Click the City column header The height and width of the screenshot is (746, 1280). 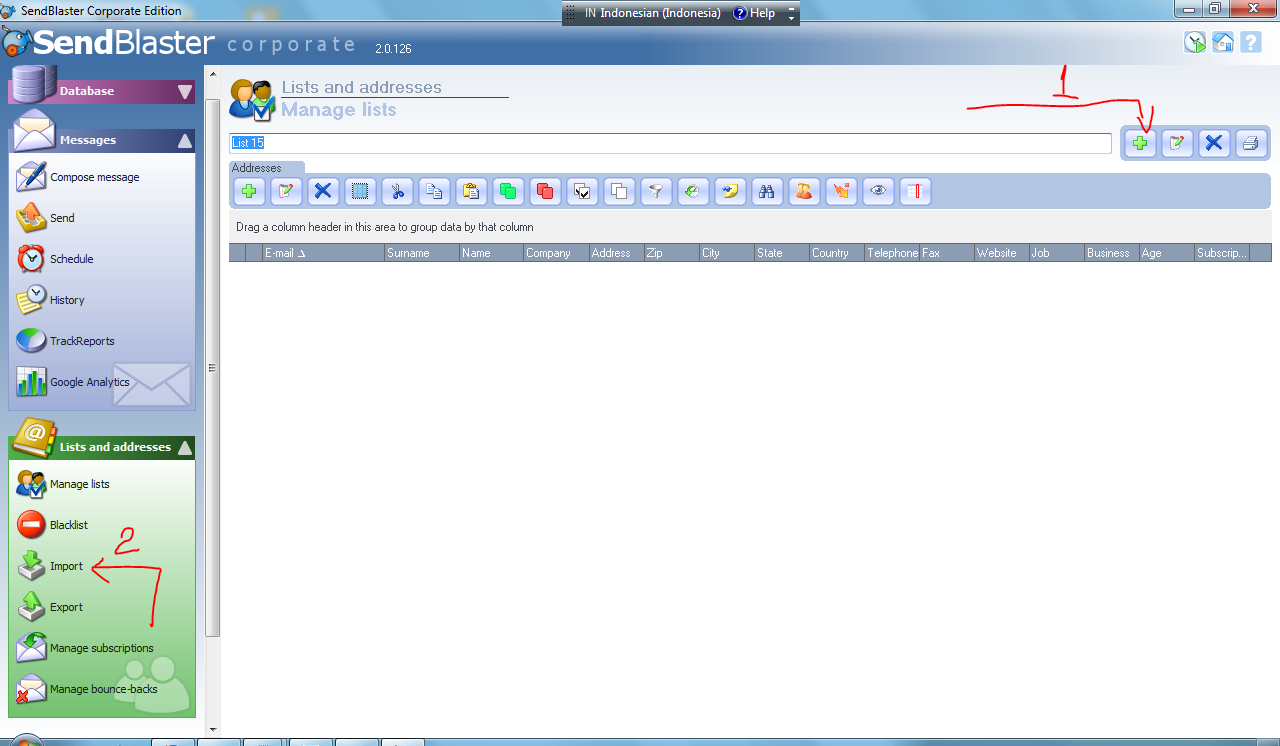click(727, 253)
